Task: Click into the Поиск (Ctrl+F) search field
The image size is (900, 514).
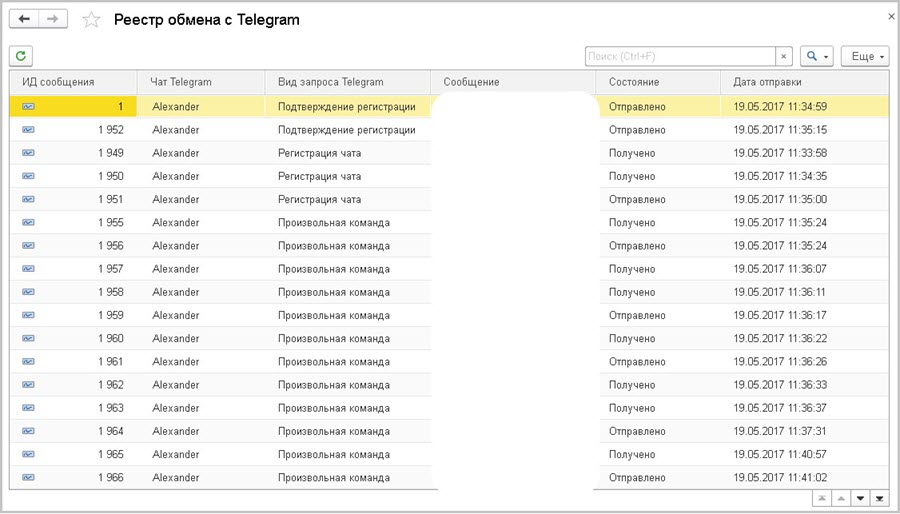Action: (x=680, y=57)
